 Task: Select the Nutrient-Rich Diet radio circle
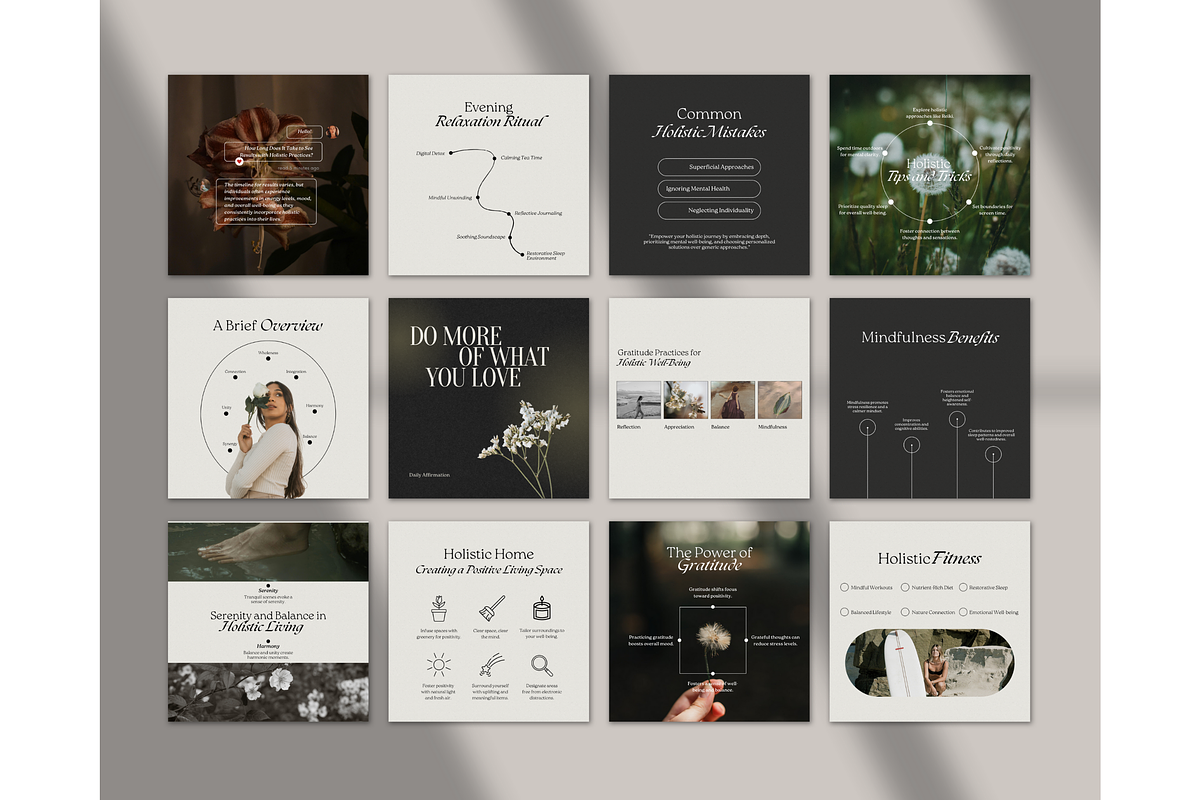coord(905,588)
